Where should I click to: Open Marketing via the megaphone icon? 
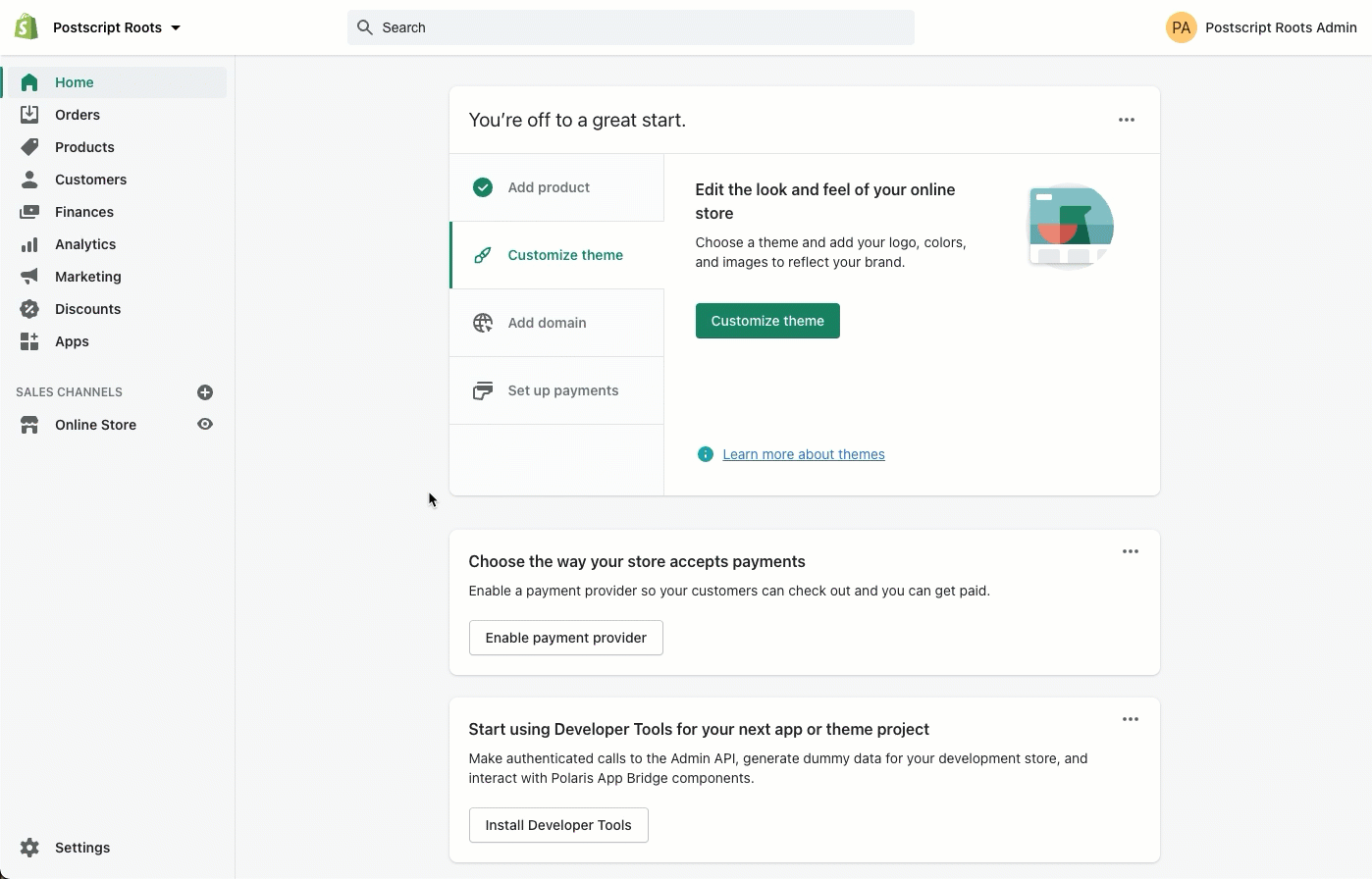(29, 277)
